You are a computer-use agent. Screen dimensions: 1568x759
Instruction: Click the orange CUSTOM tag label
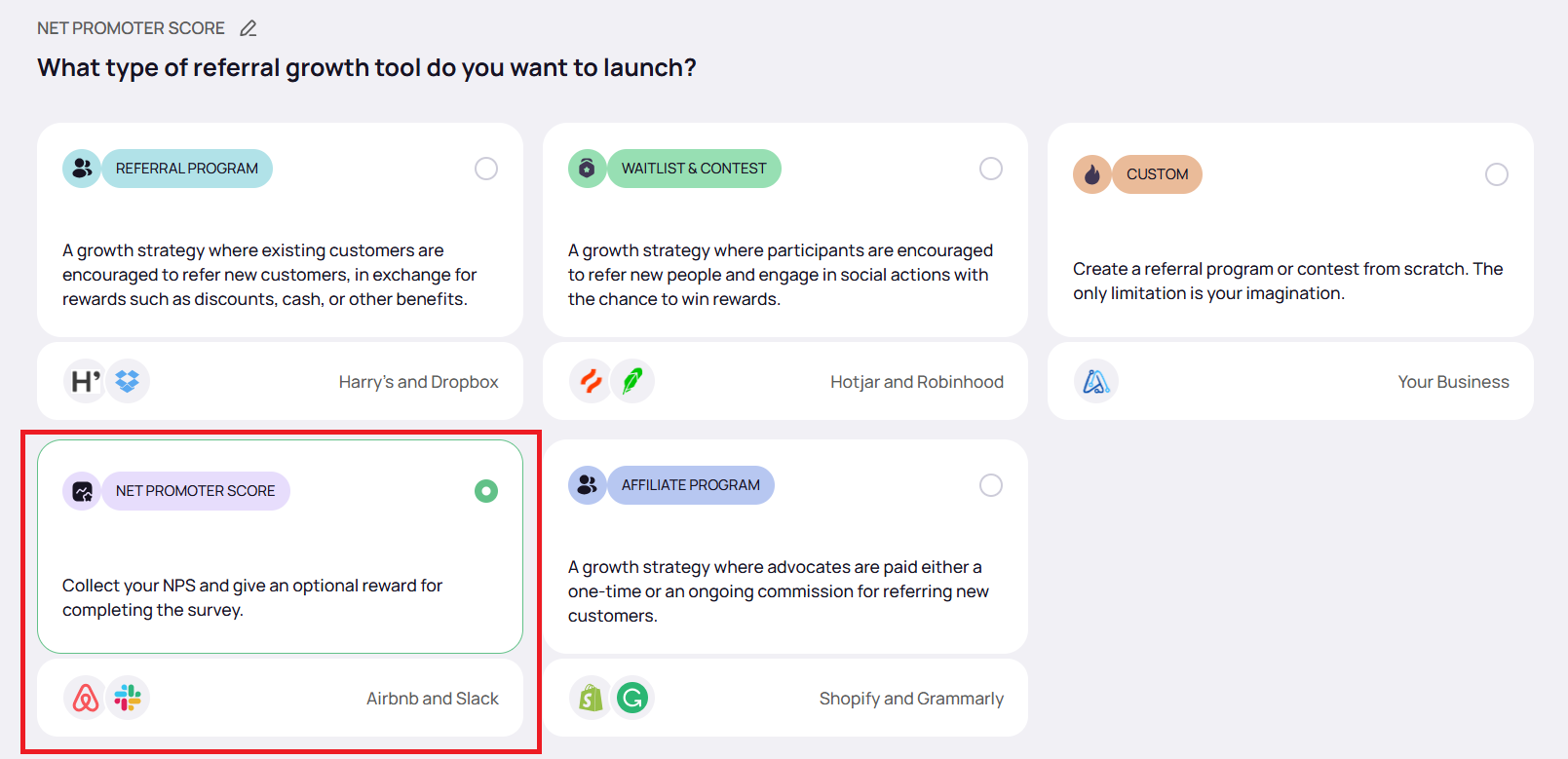pos(1157,174)
